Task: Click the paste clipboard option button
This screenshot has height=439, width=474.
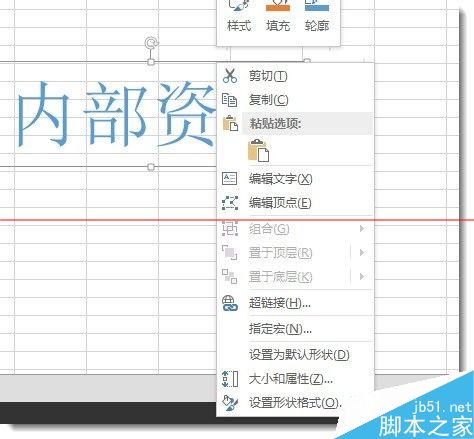Action: 258,151
